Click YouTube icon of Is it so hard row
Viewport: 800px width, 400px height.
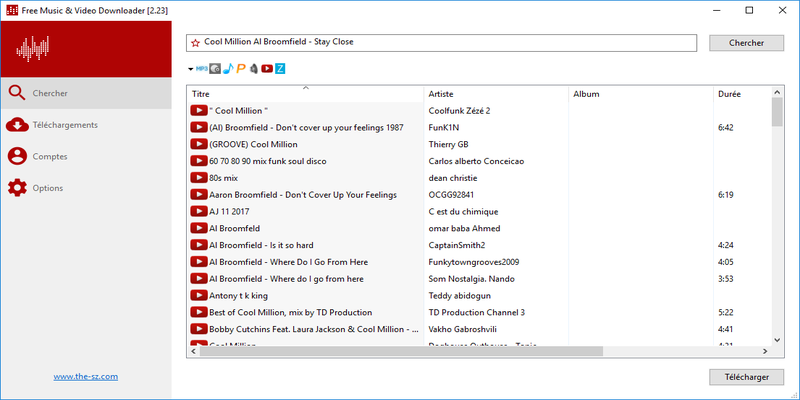[x=198, y=245]
